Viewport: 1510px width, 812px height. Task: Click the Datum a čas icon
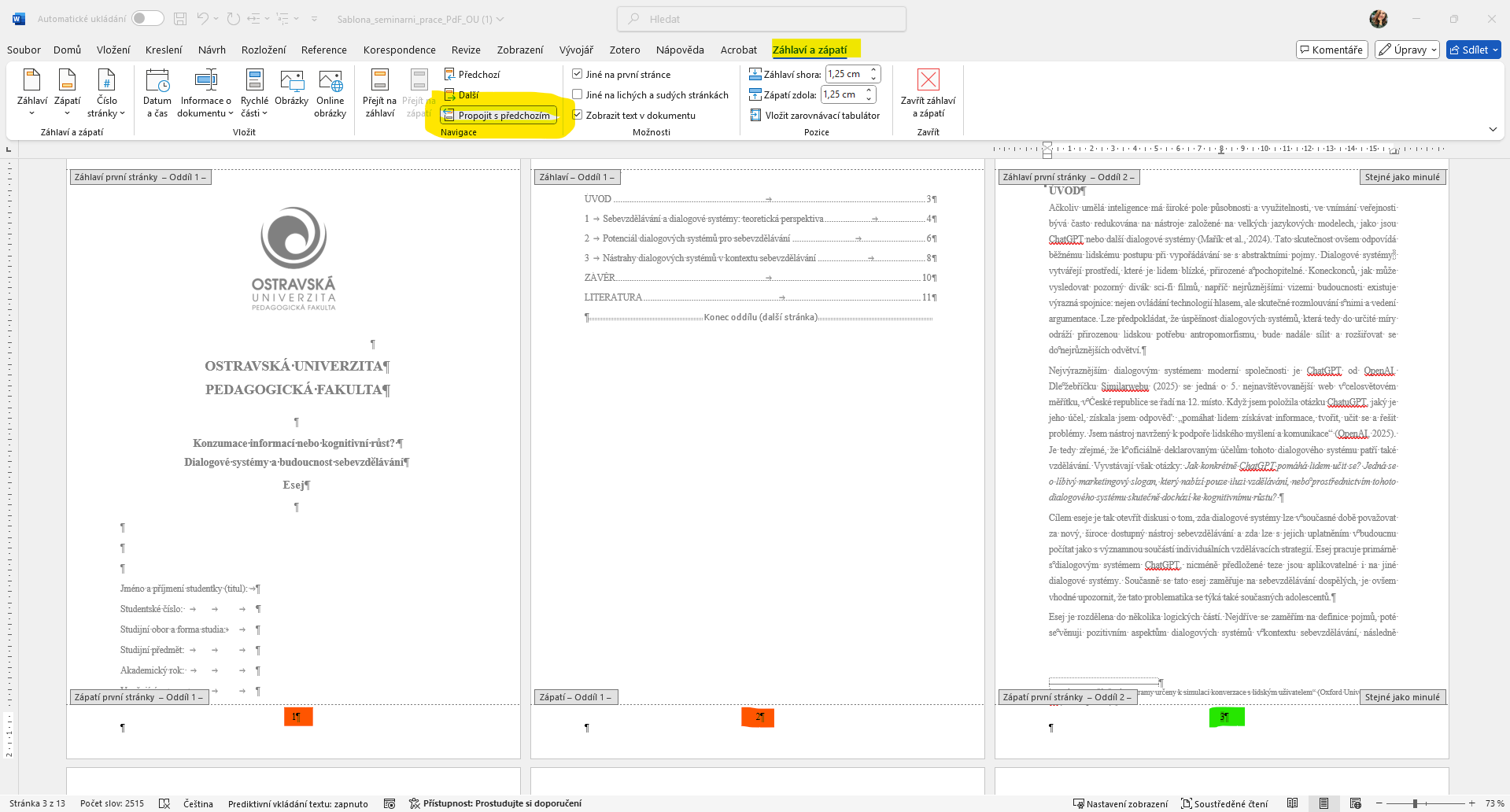click(x=157, y=82)
